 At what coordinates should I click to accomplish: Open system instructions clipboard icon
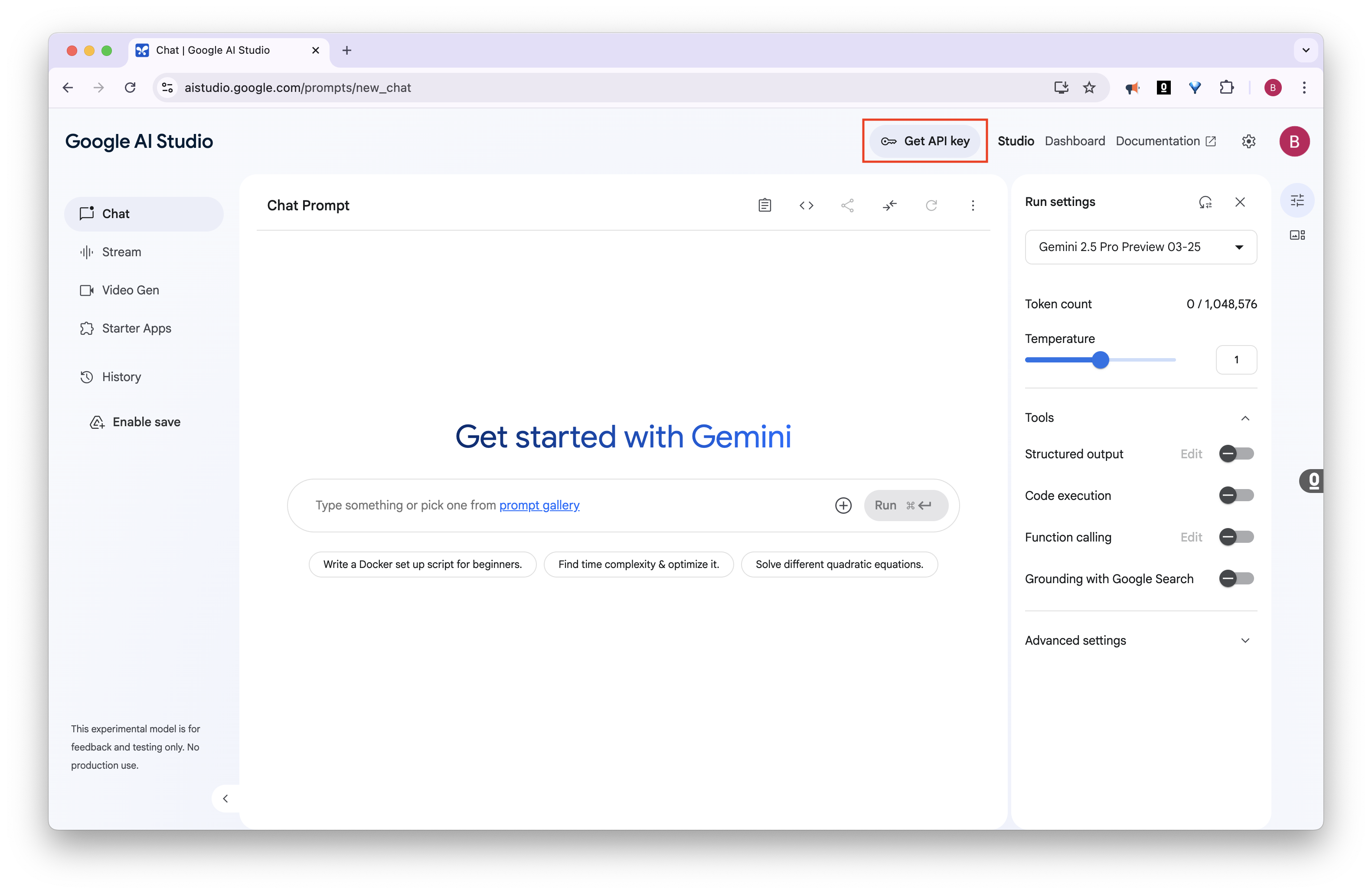pos(764,205)
